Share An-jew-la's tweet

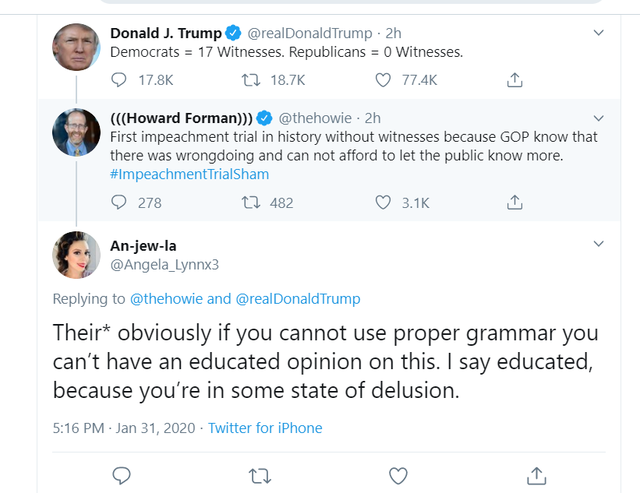click(x=536, y=475)
